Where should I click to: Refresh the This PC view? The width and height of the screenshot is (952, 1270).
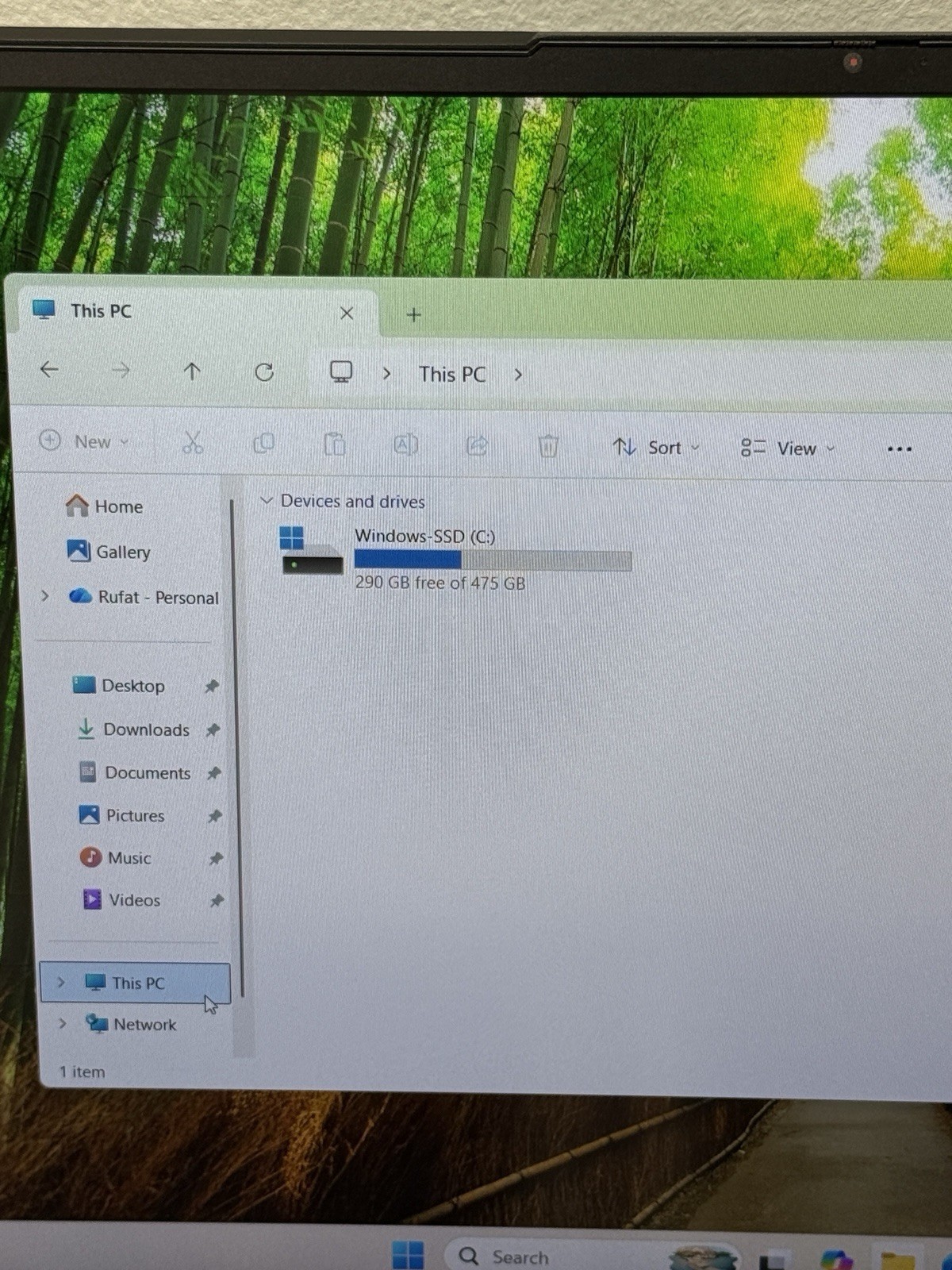[264, 371]
